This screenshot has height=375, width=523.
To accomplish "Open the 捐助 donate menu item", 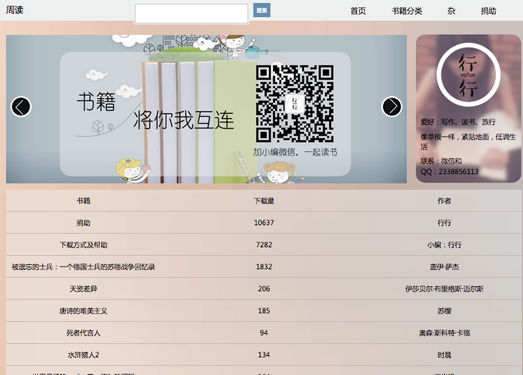I will pos(488,11).
